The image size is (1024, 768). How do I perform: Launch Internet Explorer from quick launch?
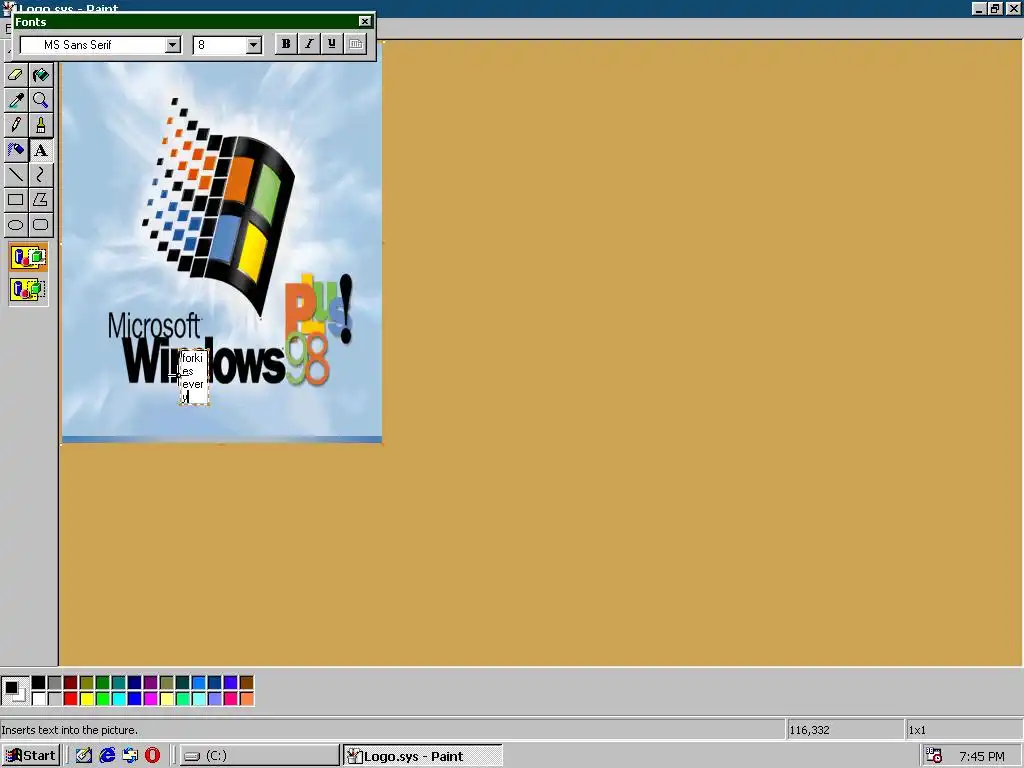coord(107,756)
